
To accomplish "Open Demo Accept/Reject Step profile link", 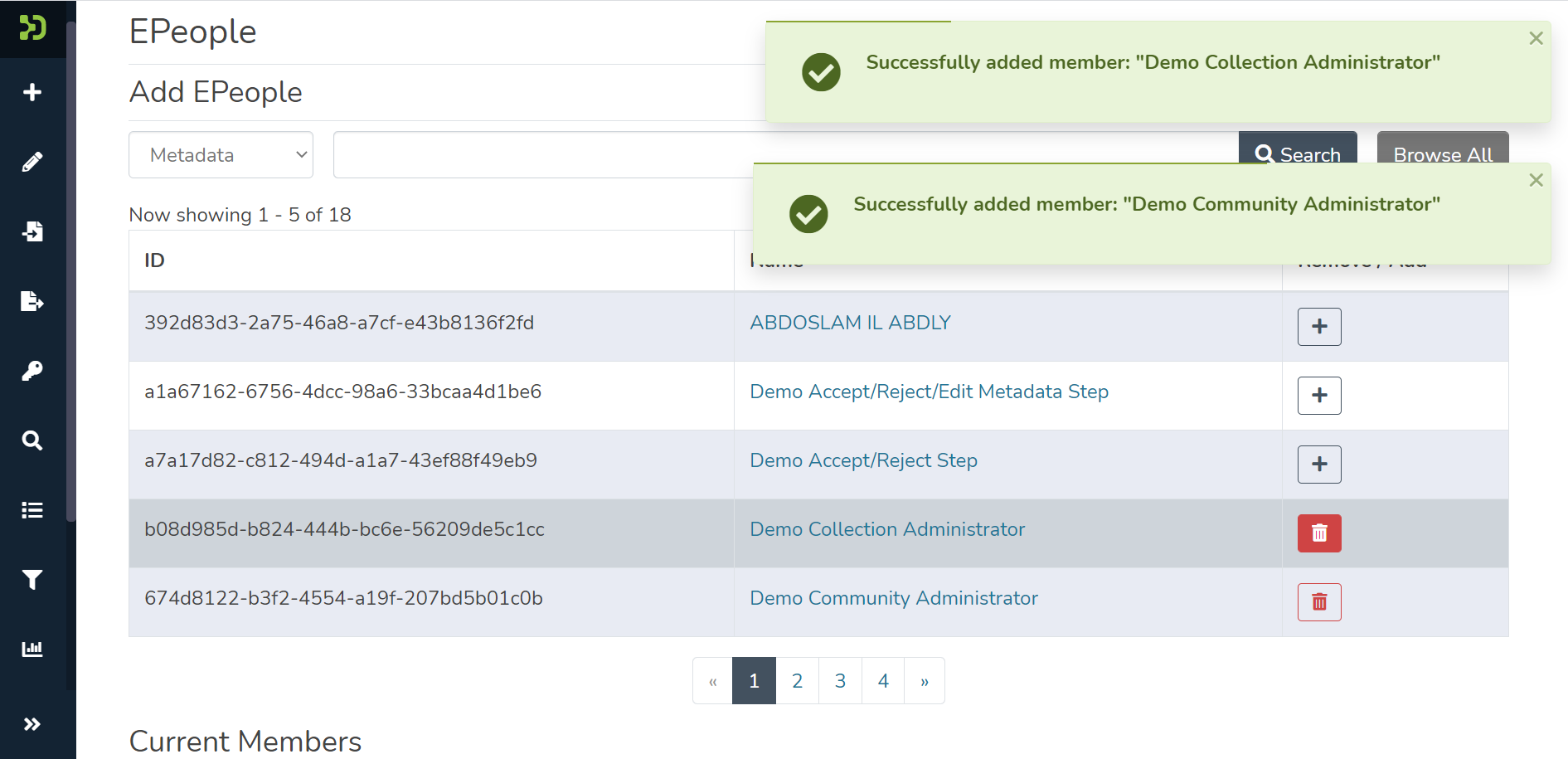I will coord(863,460).
